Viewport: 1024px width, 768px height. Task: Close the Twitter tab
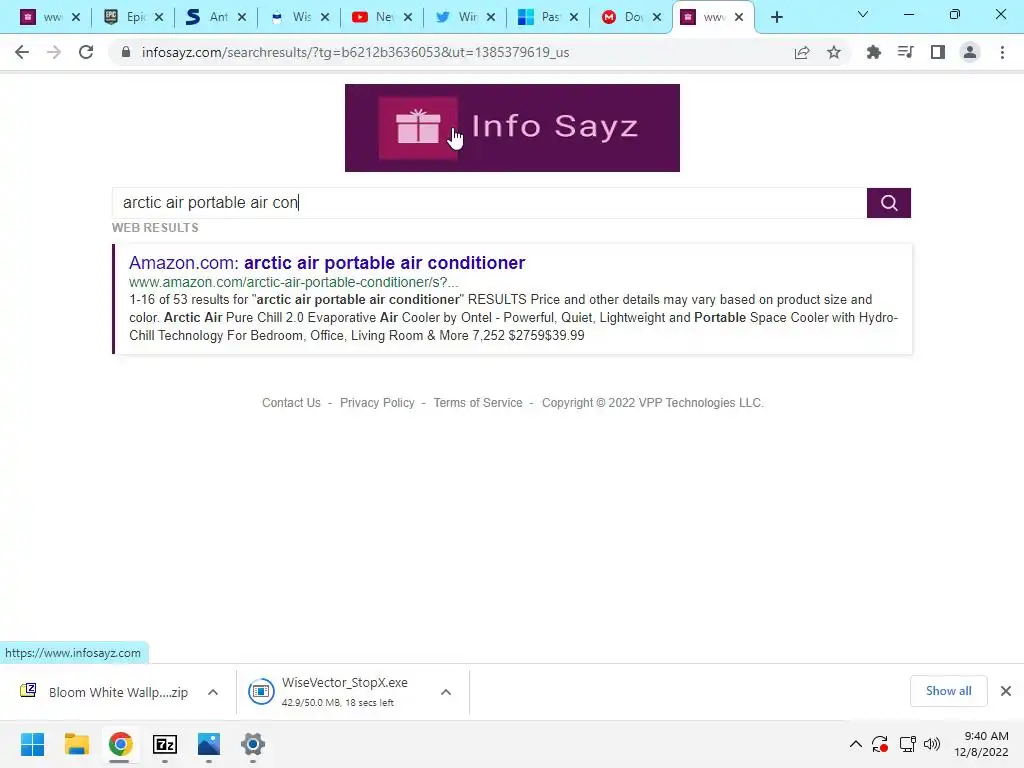click(x=491, y=17)
